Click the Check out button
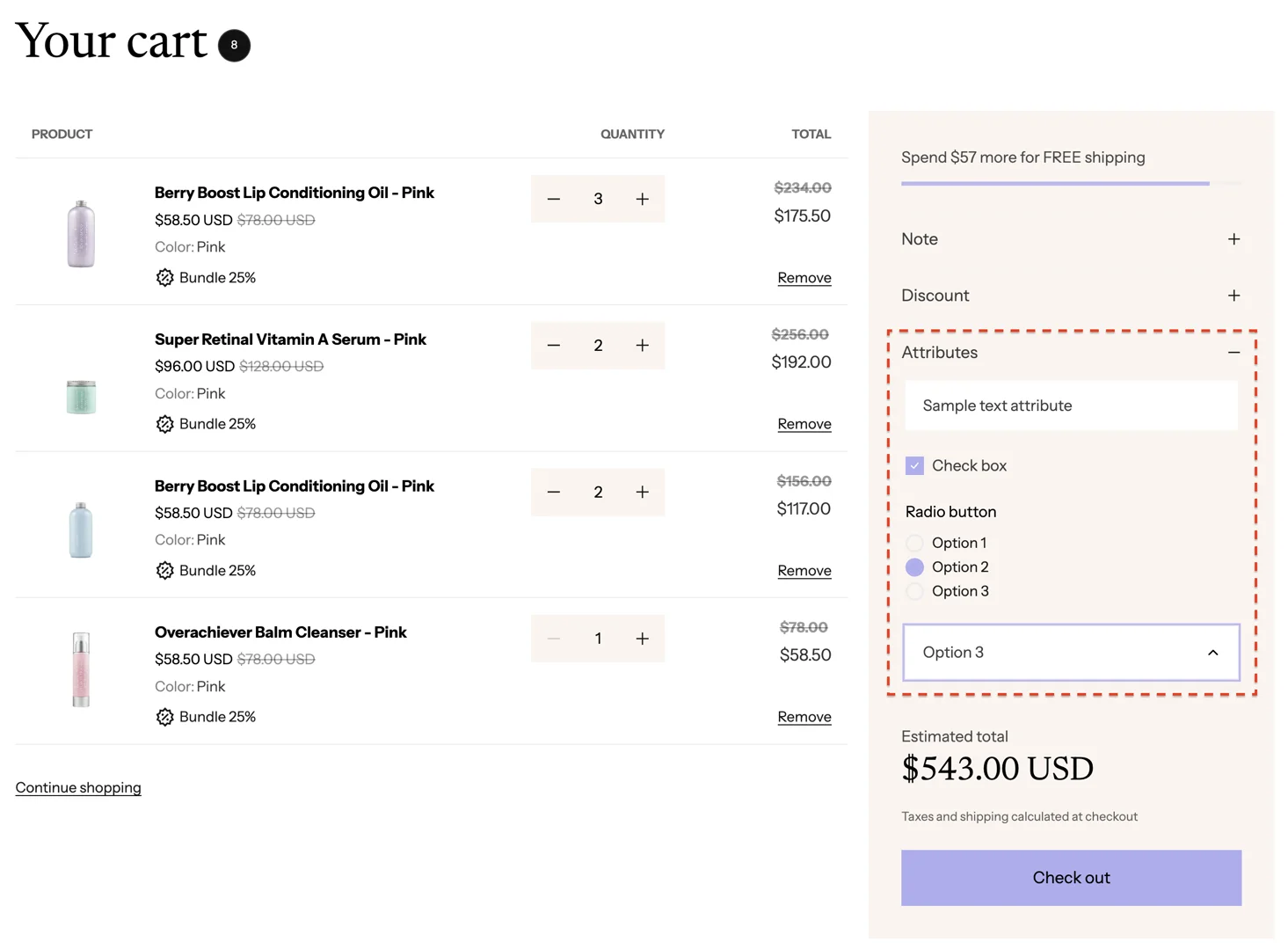Screen dimensions: 1288x950 coord(1071,877)
